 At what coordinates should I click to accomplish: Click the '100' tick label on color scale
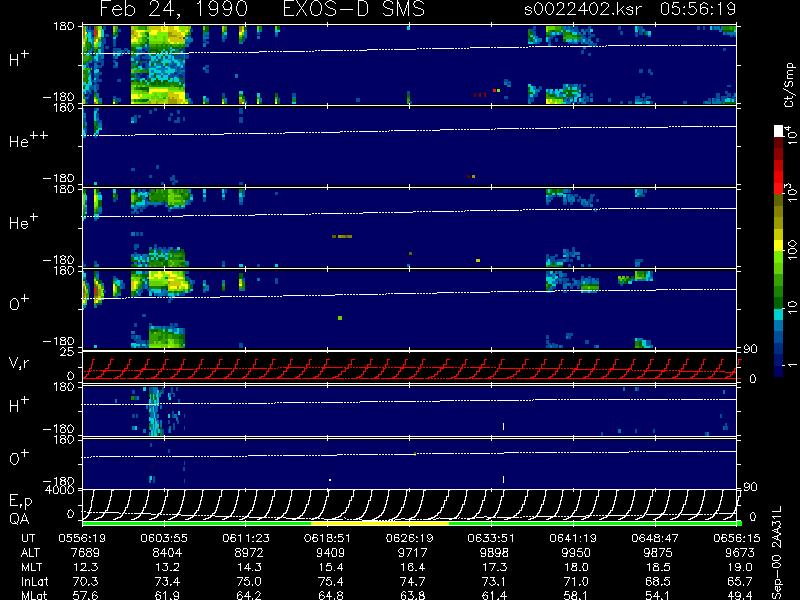click(792, 249)
